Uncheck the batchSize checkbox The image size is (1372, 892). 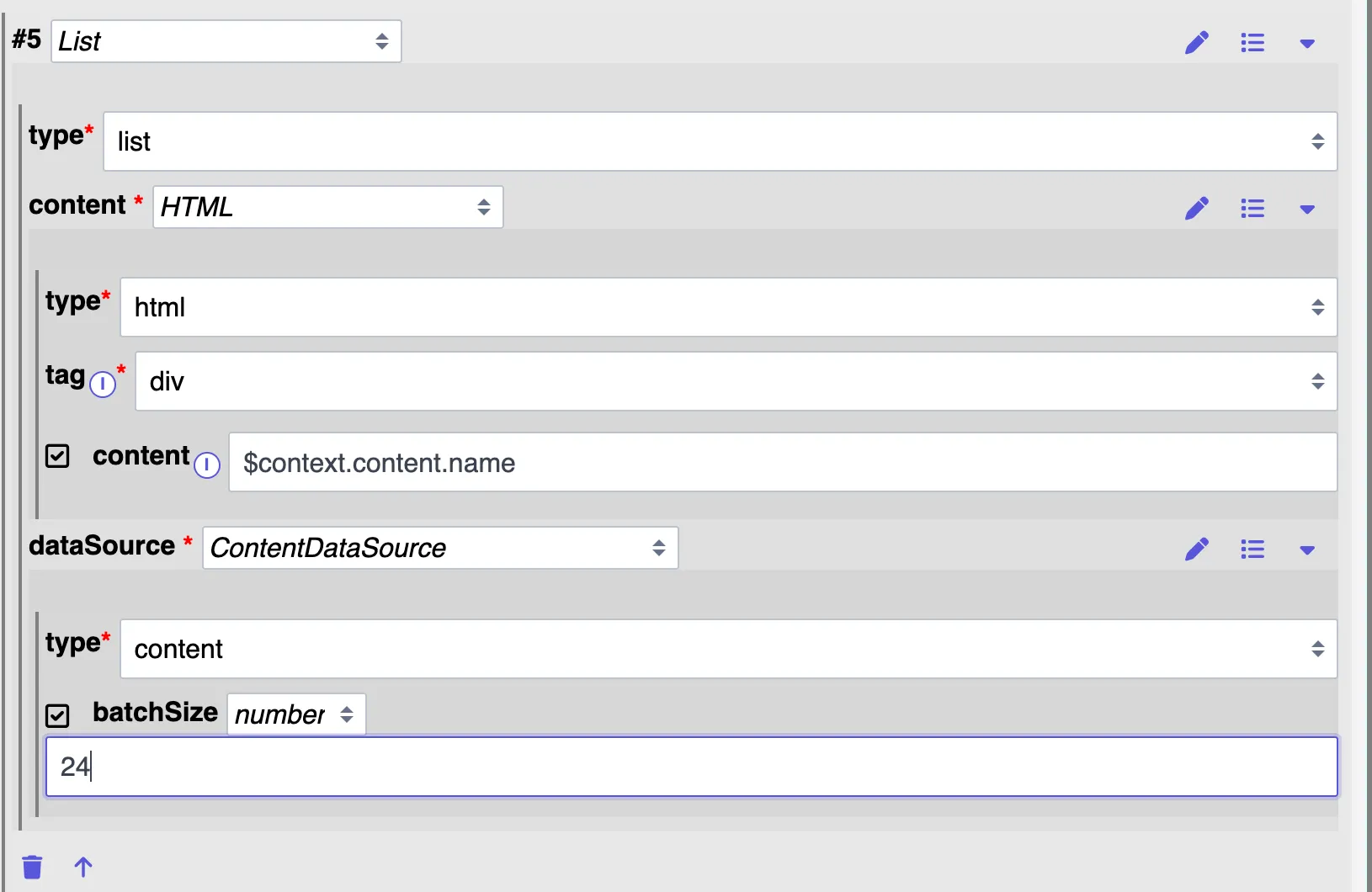pyautogui.click(x=57, y=715)
